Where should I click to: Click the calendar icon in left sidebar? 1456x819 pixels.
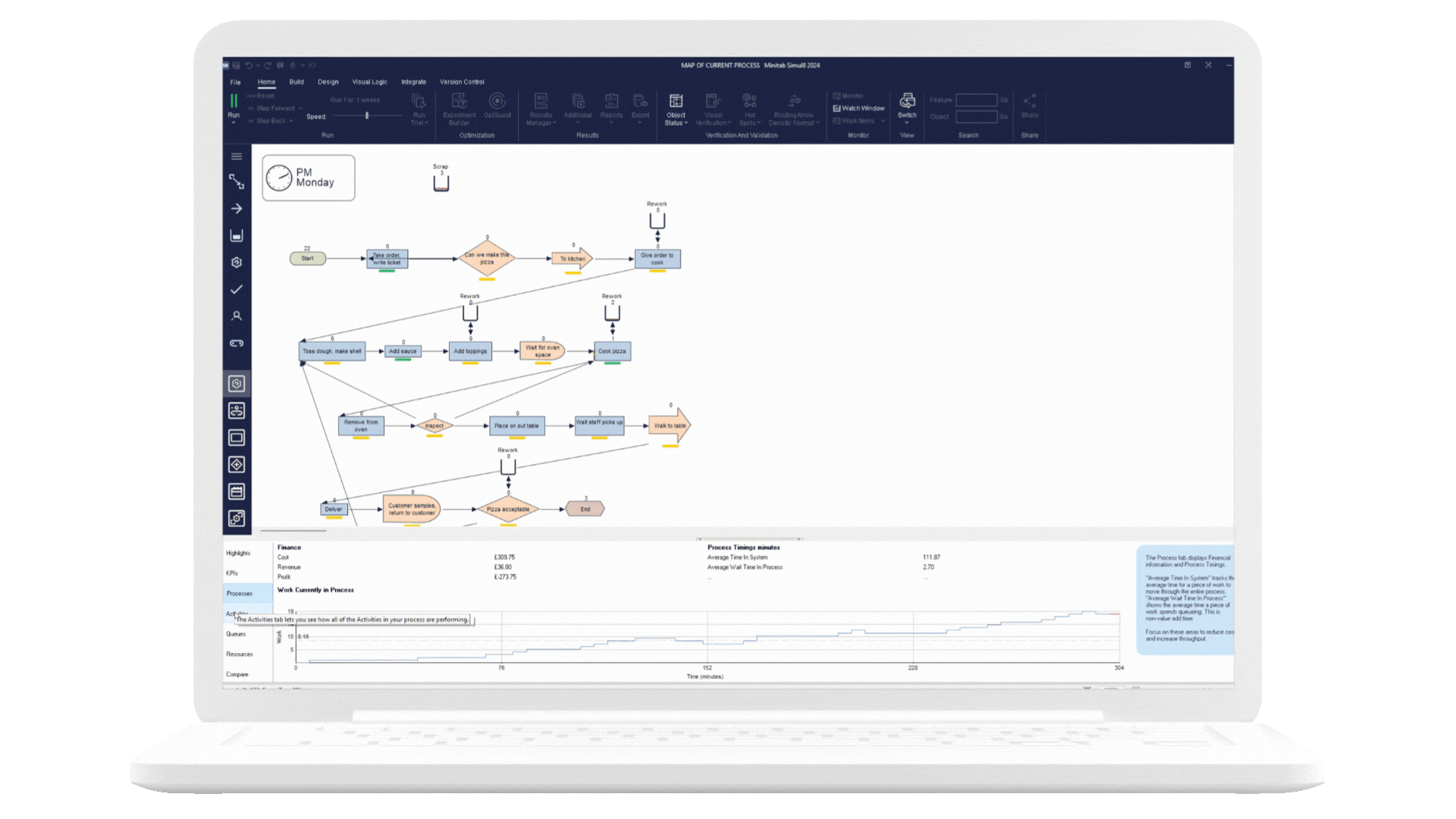click(x=237, y=491)
